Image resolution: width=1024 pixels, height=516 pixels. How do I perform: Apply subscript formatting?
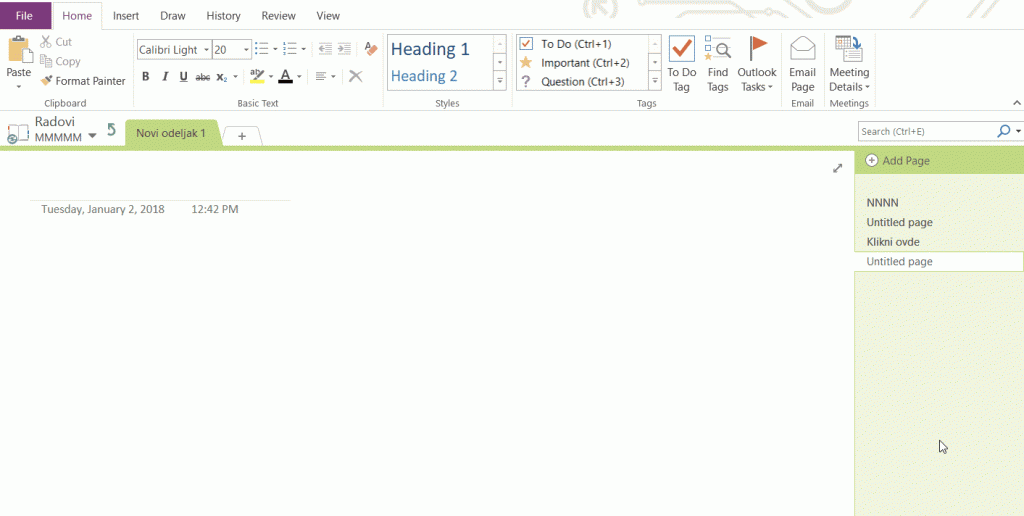(222, 76)
